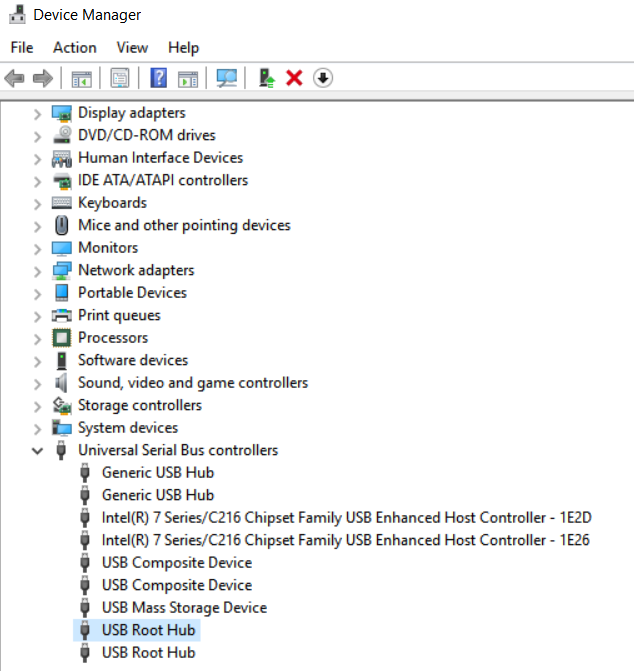Click Device Manager title bar icon
The width and height of the screenshot is (634, 671).
click(x=18, y=14)
